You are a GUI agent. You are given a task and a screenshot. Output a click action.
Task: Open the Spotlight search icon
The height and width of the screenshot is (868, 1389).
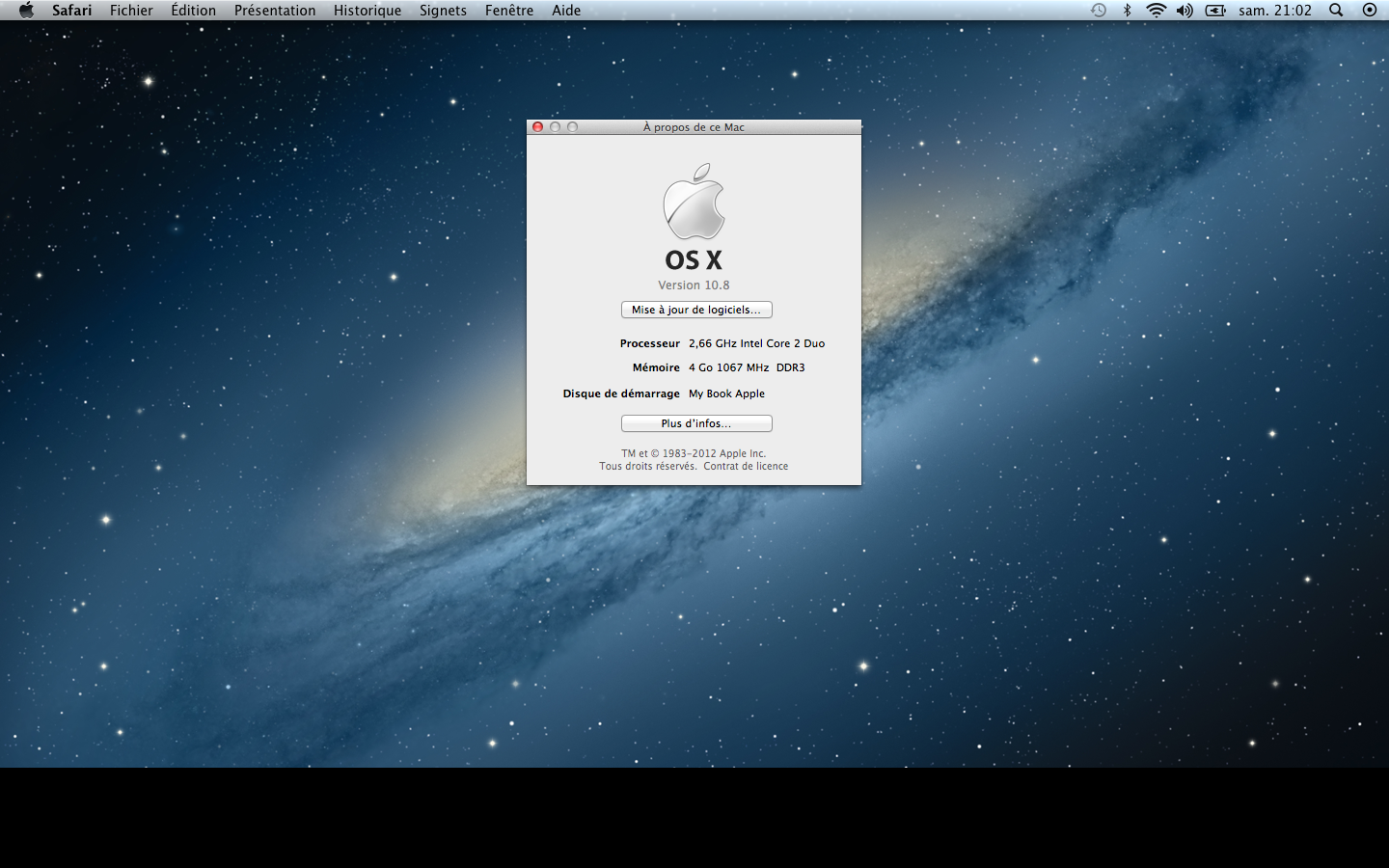click(x=1335, y=10)
